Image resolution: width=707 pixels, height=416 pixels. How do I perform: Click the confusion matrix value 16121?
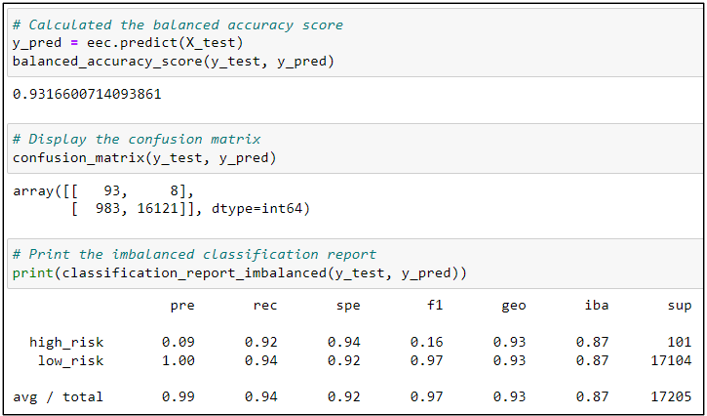[x=157, y=210]
